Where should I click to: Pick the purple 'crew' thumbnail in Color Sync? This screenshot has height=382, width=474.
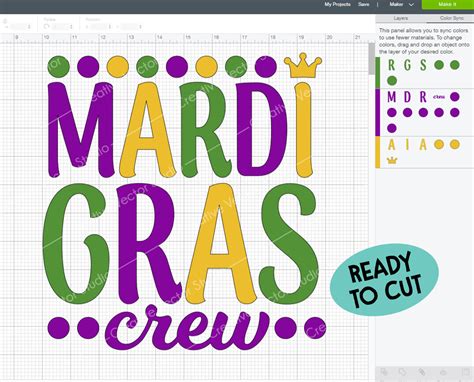click(x=439, y=97)
